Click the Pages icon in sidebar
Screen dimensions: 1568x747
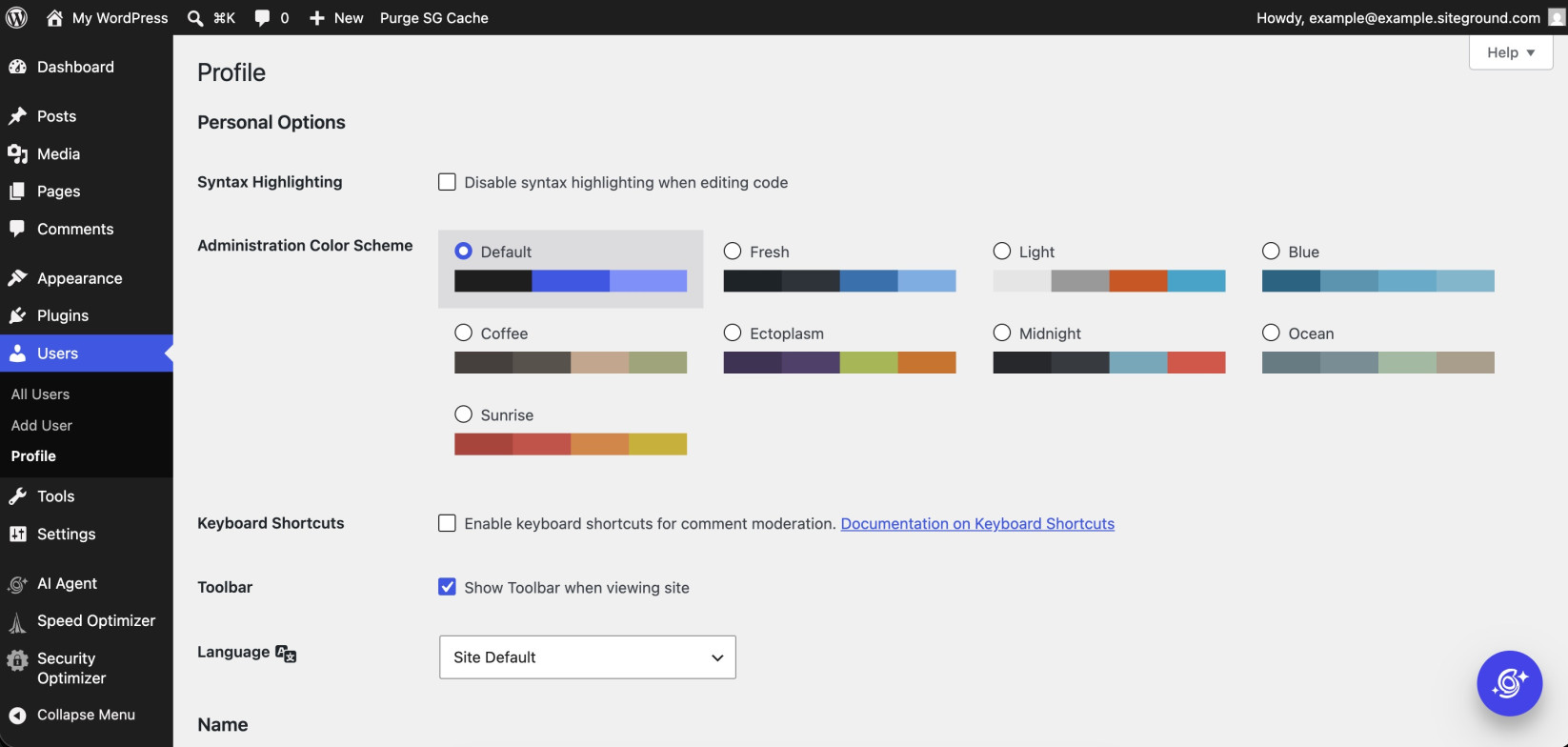(17, 192)
